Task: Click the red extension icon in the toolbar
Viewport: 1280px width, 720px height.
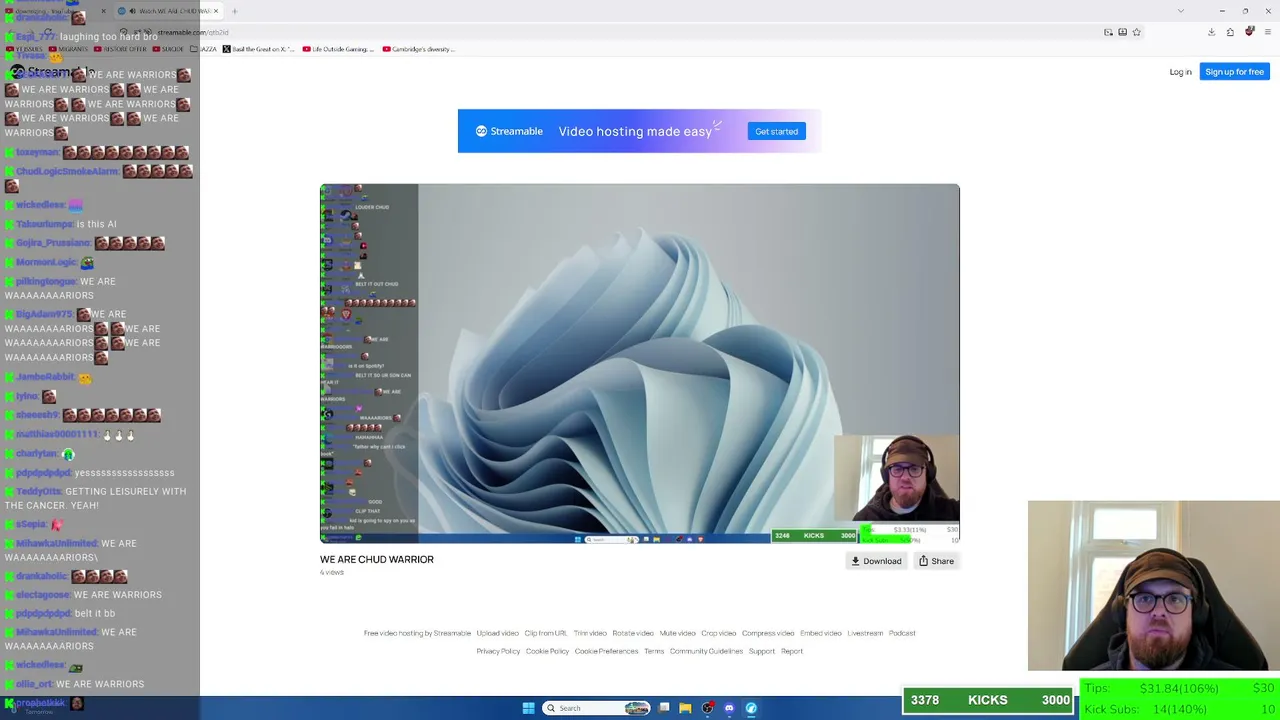Action: pyautogui.click(x=1249, y=32)
